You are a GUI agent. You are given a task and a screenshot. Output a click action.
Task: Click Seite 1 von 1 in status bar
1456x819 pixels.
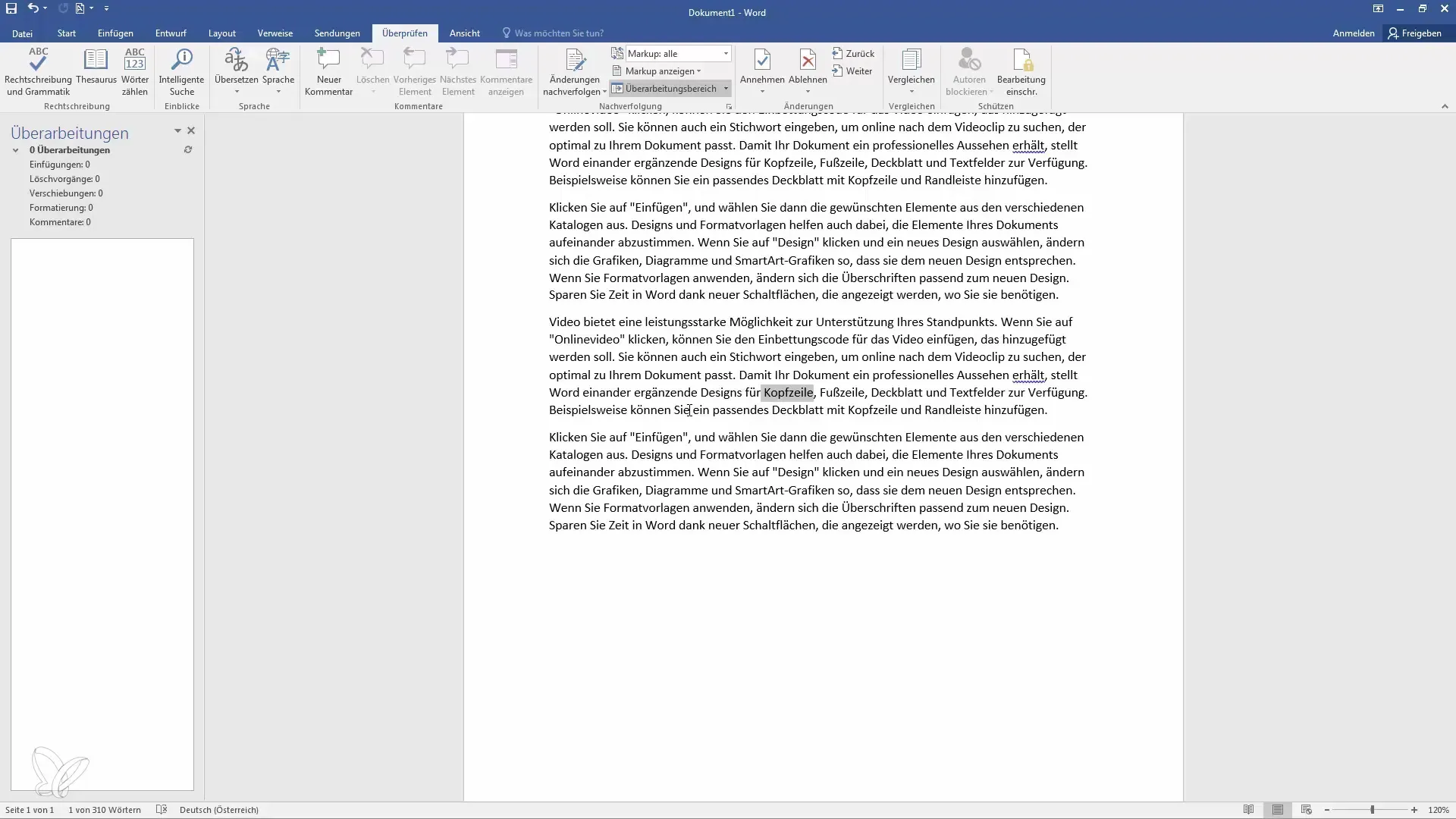[x=30, y=810]
